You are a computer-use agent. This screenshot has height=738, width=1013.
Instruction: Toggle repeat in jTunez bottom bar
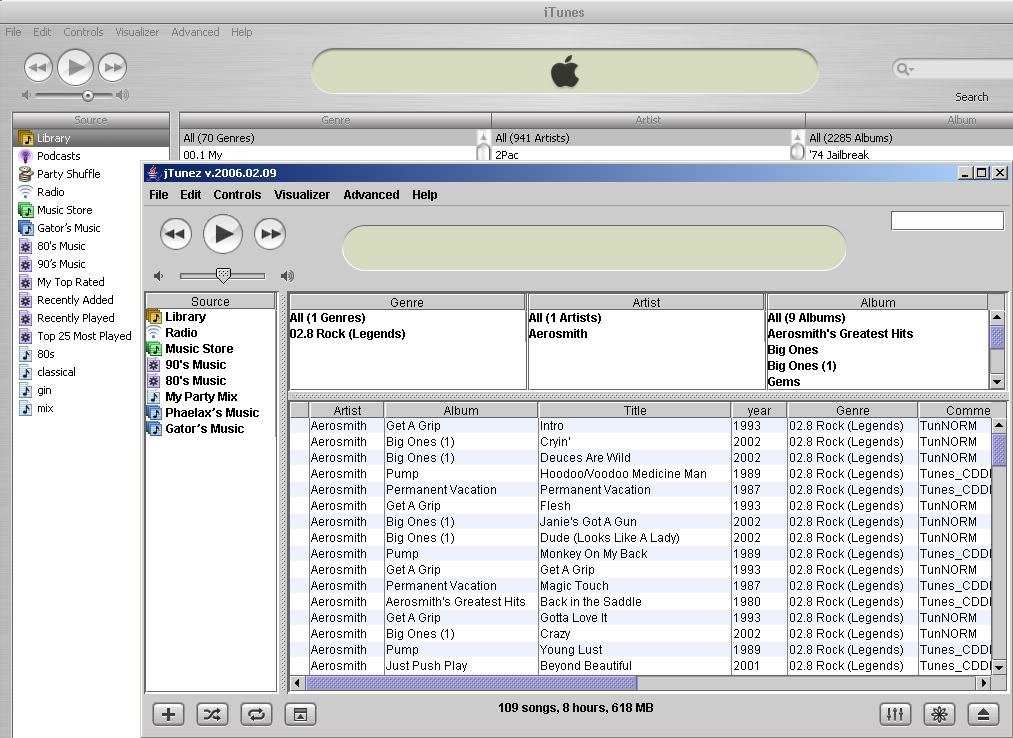pos(256,714)
